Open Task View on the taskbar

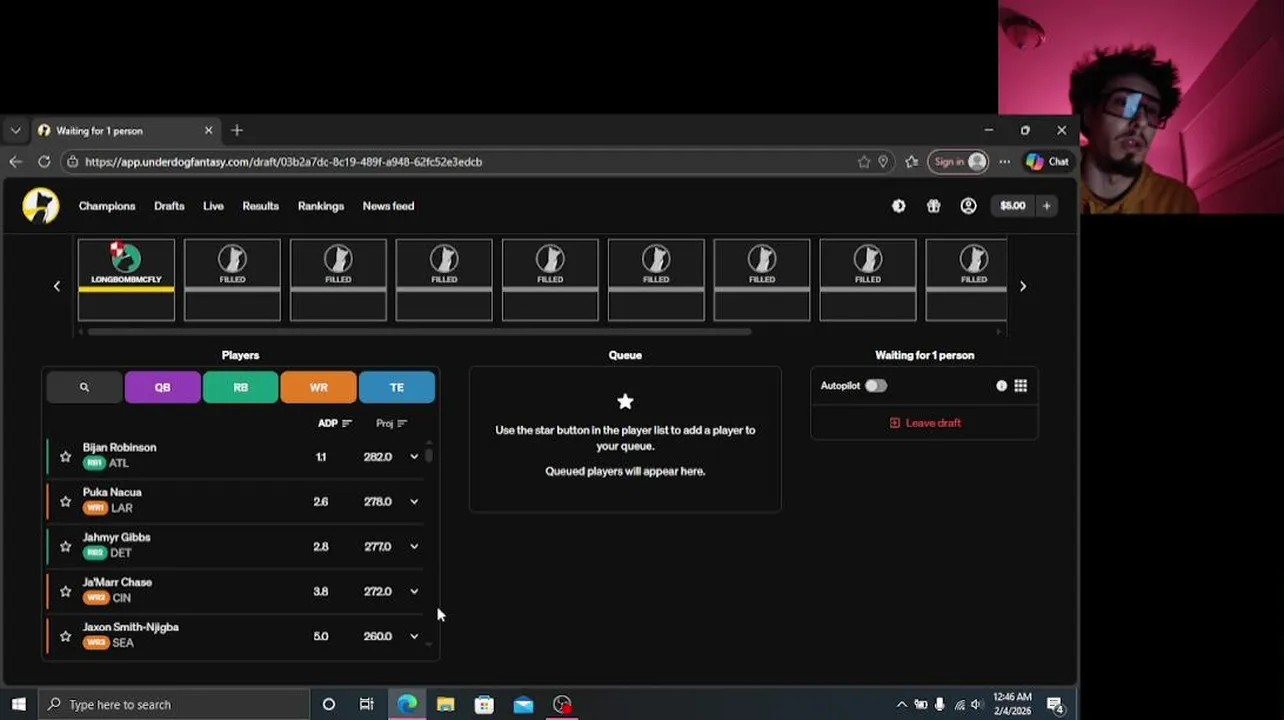tap(366, 704)
